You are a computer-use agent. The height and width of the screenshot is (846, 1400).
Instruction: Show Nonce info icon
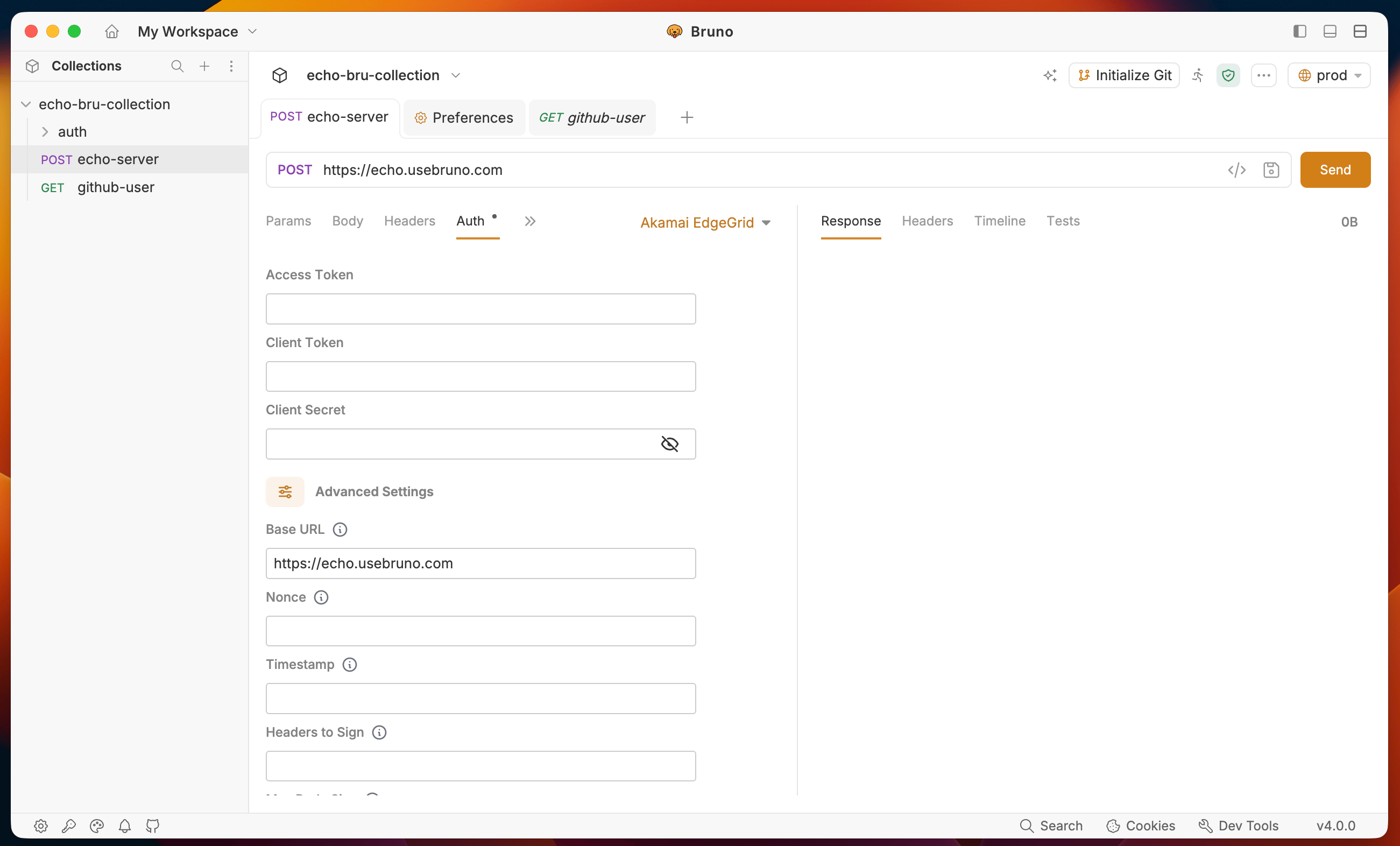pyautogui.click(x=321, y=597)
